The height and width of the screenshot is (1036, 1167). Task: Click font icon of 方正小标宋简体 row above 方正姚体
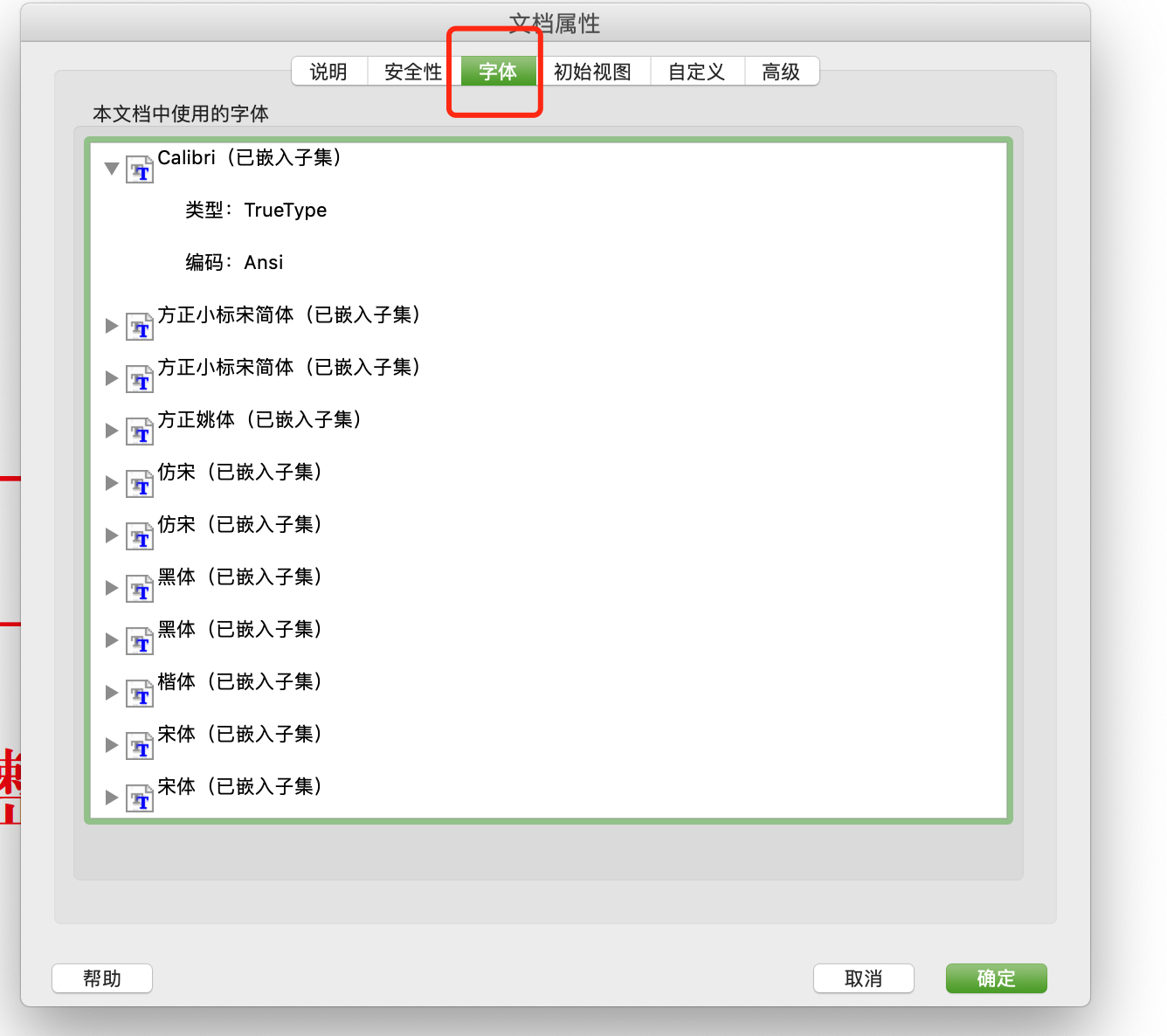(140, 378)
